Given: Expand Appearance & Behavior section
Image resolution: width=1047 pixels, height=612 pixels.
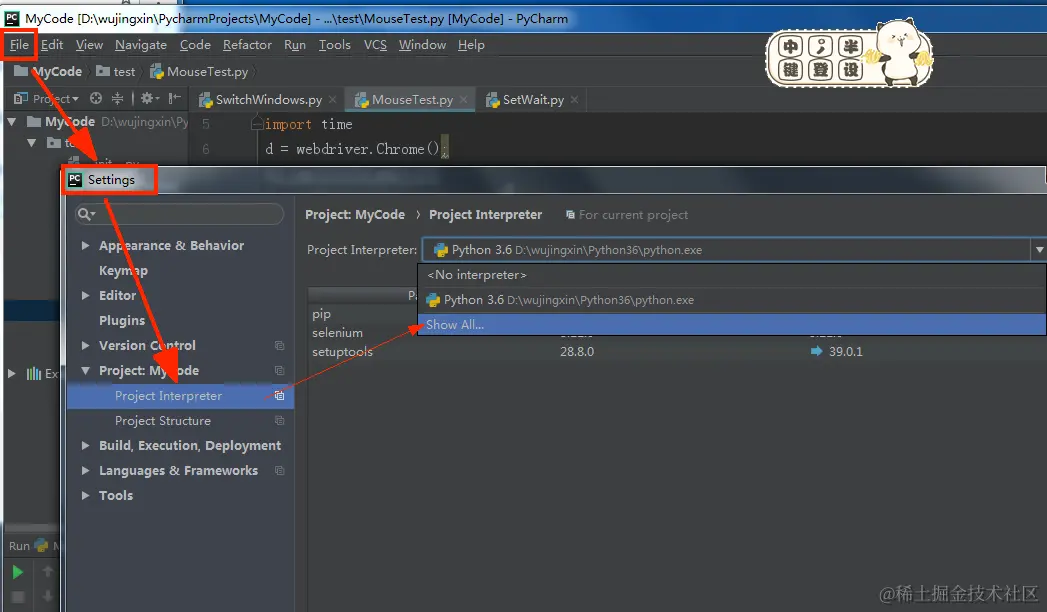Looking at the screenshot, I should [85, 246].
